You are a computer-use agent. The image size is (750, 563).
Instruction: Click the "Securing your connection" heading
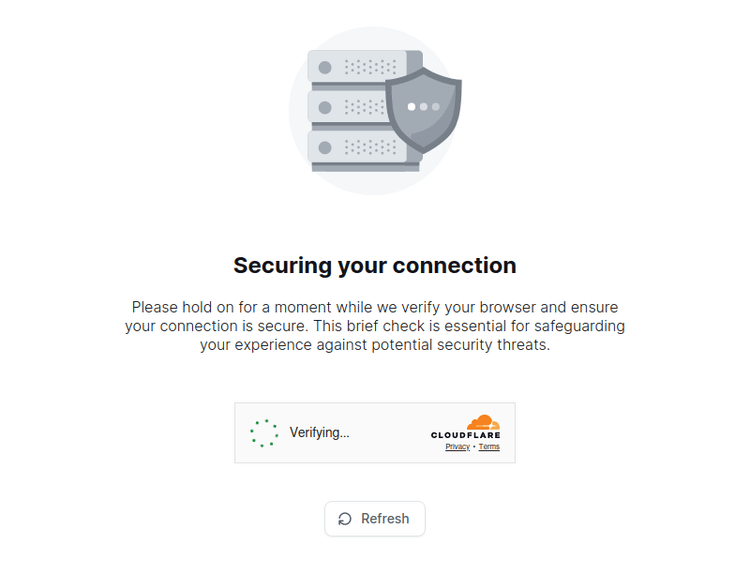click(x=375, y=265)
